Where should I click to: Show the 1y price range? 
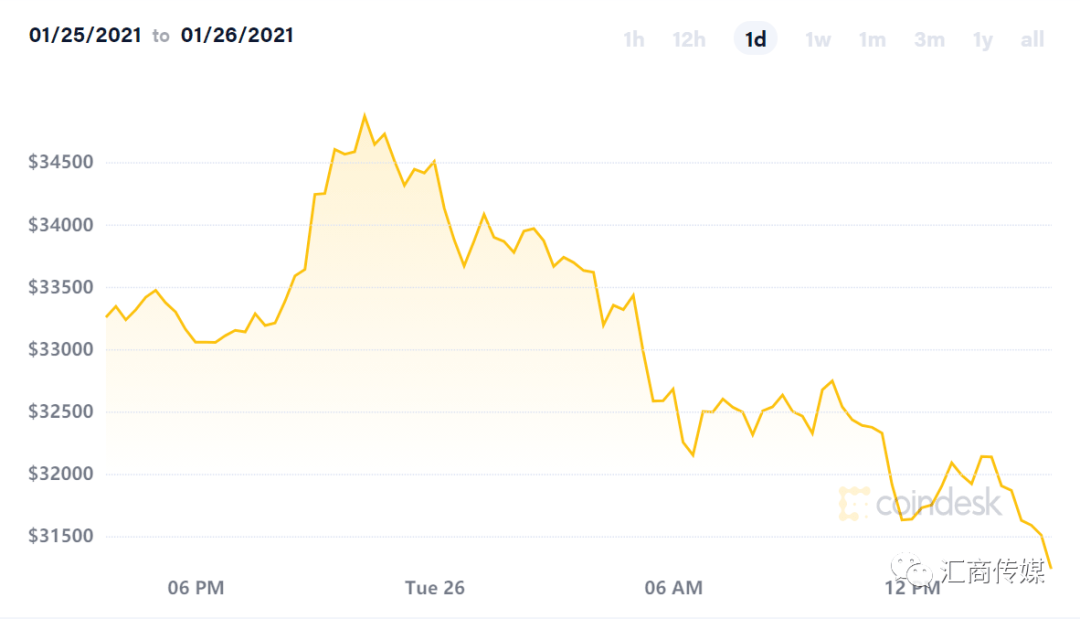[x=983, y=40]
